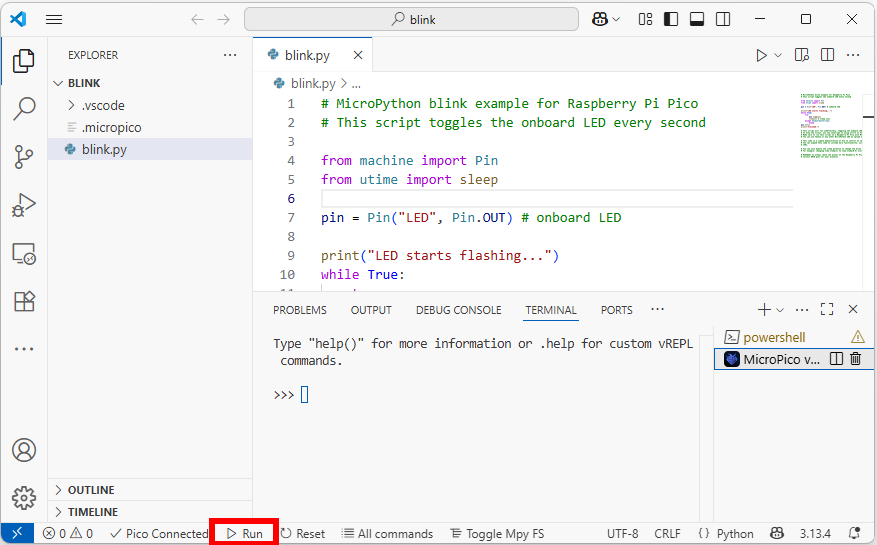
Task: Open the Explorer view in activity bar
Action: pyautogui.click(x=23, y=60)
